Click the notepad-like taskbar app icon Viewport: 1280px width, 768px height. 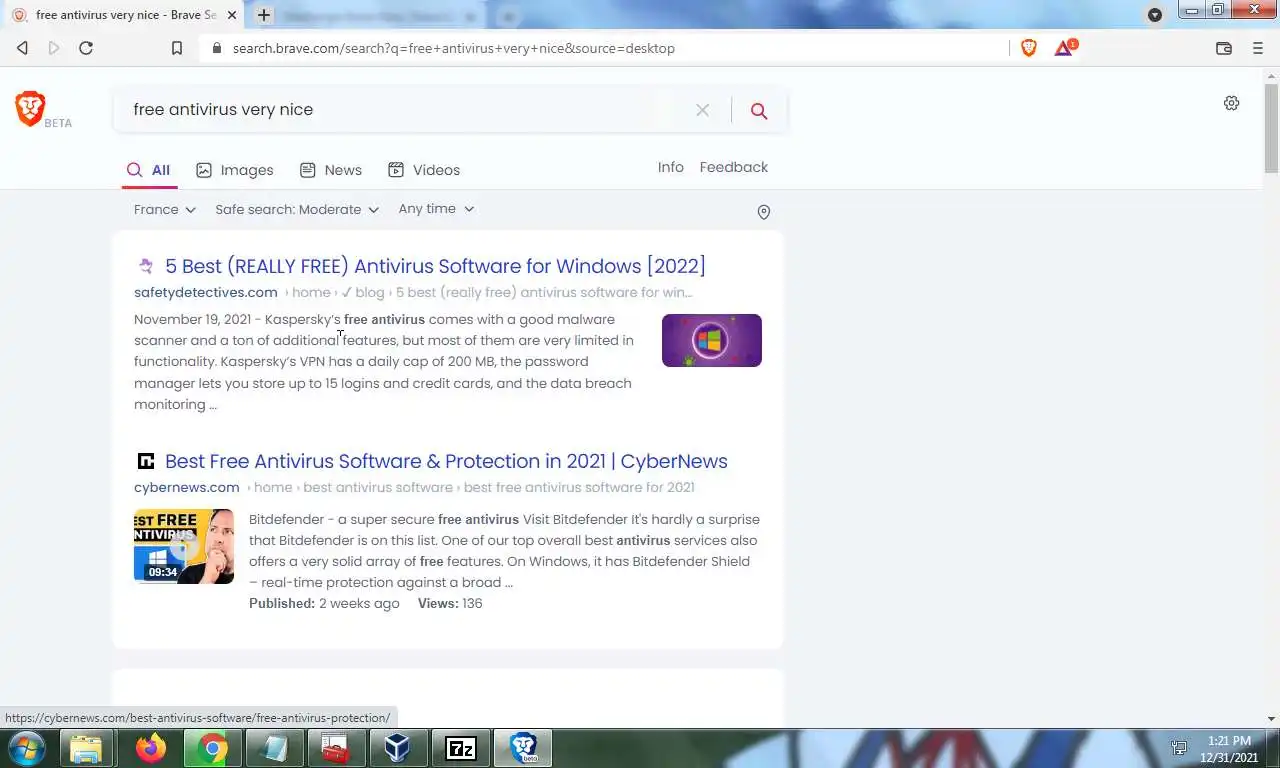(x=273, y=748)
